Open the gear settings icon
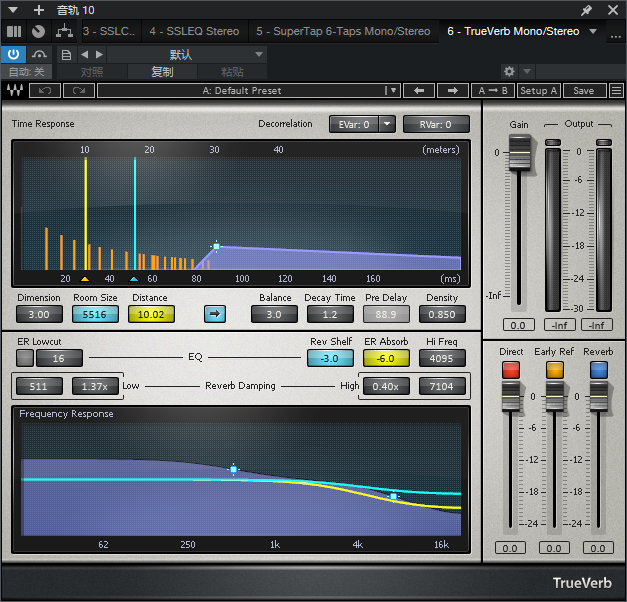The width and height of the screenshot is (627, 602). point(509,72)
